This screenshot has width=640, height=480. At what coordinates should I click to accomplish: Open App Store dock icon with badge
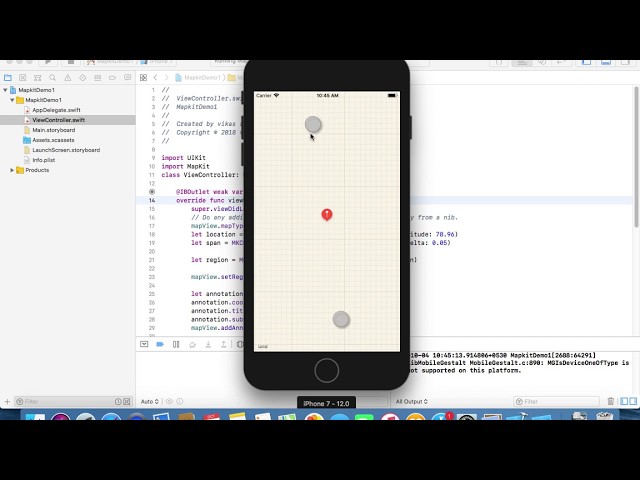[441, 416]
